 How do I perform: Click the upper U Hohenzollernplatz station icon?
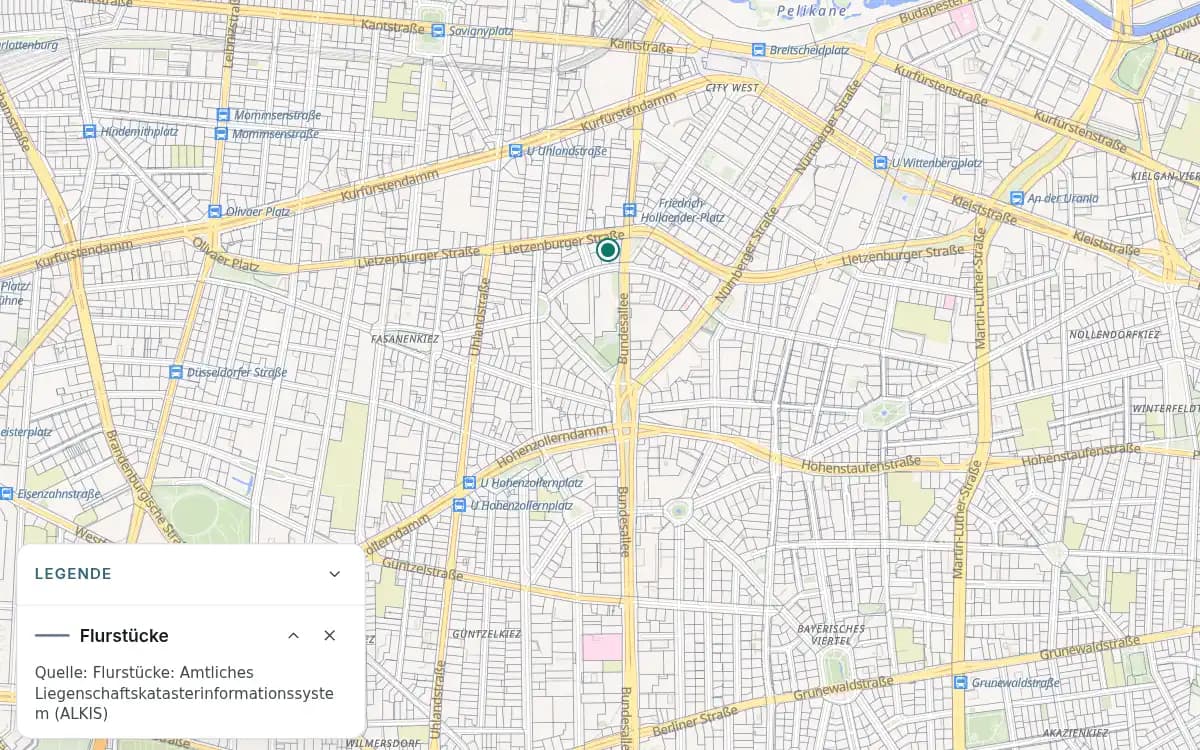(470, 483)
